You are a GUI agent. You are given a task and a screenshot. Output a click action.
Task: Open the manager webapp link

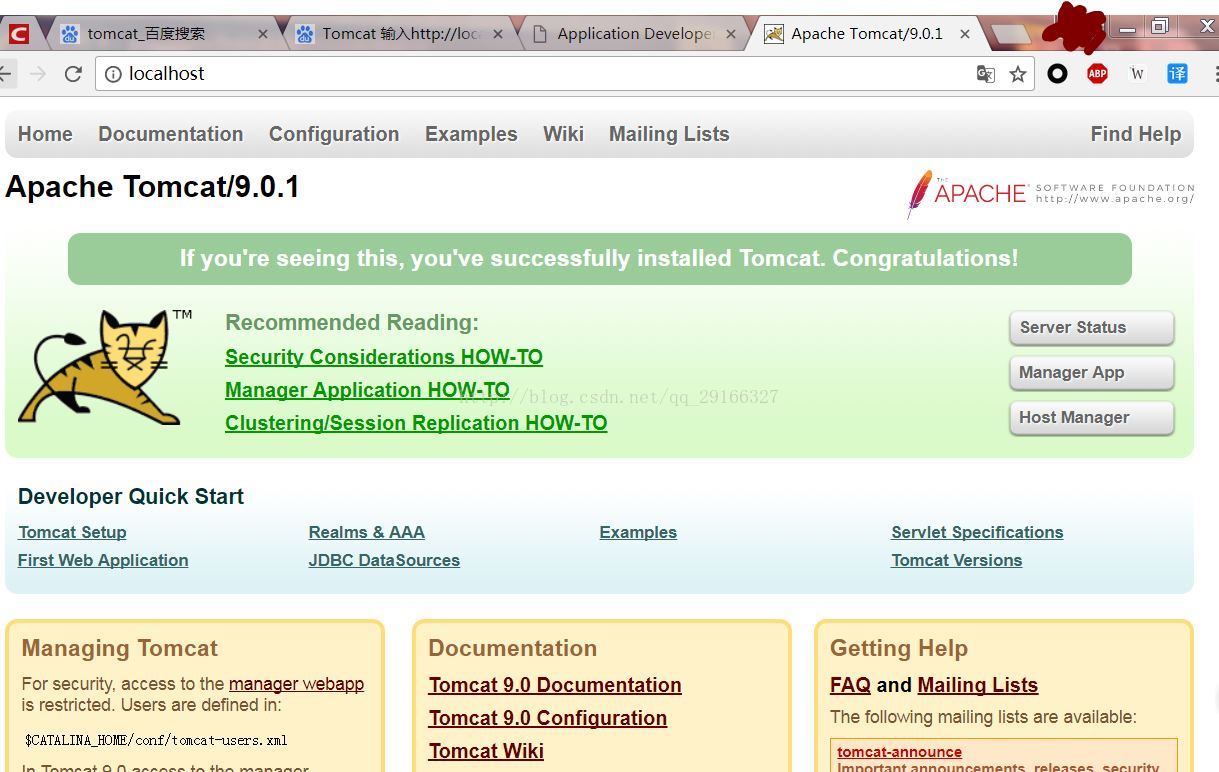tap(296, 684)
